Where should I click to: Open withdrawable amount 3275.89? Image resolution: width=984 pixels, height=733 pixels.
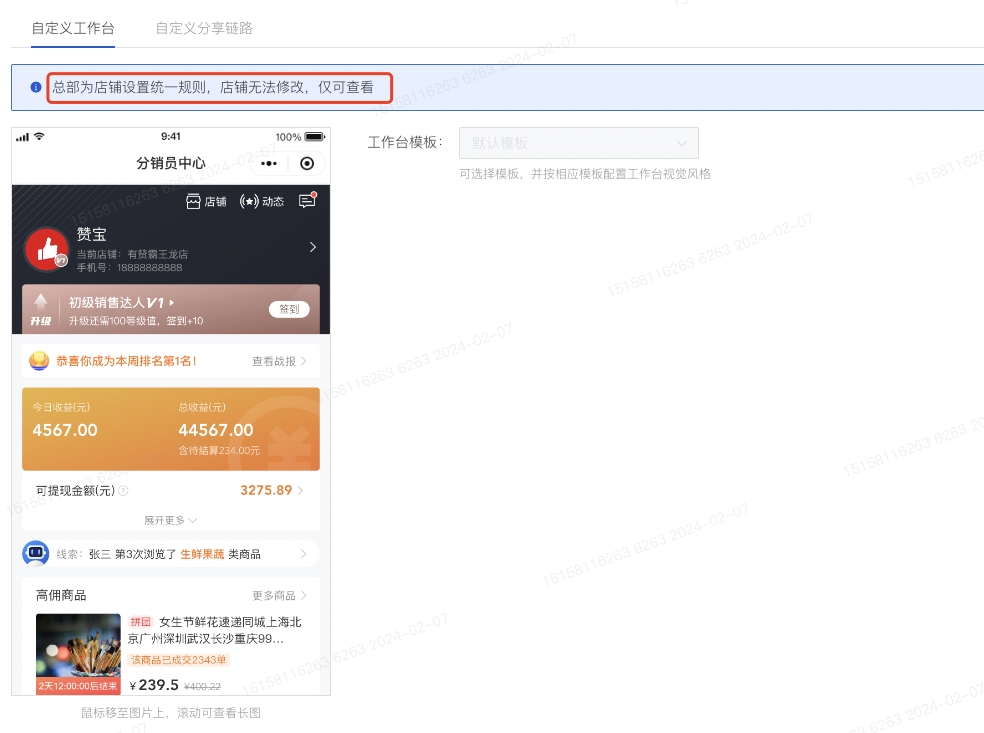click(272, 490)
